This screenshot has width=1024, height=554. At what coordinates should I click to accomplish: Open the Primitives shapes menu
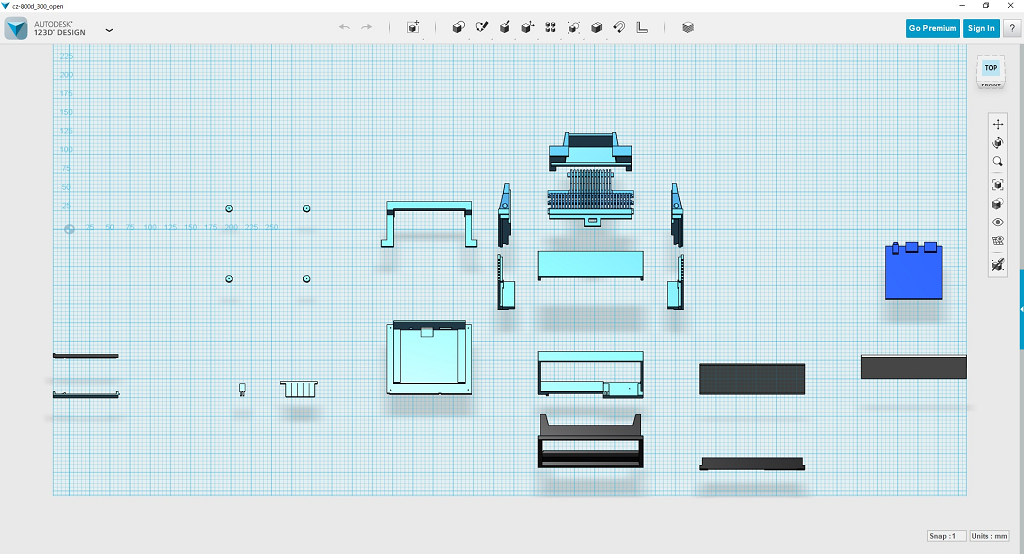459,27
